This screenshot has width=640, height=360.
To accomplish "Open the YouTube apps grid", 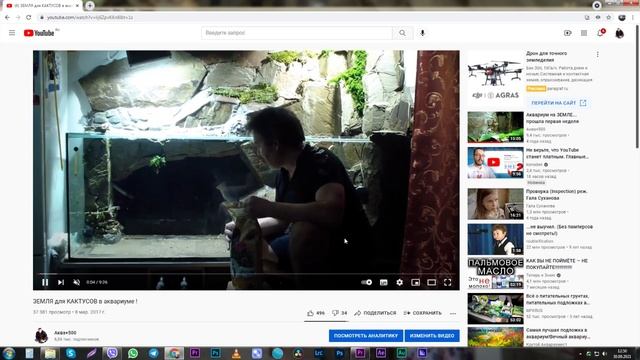I will point(584,33).
